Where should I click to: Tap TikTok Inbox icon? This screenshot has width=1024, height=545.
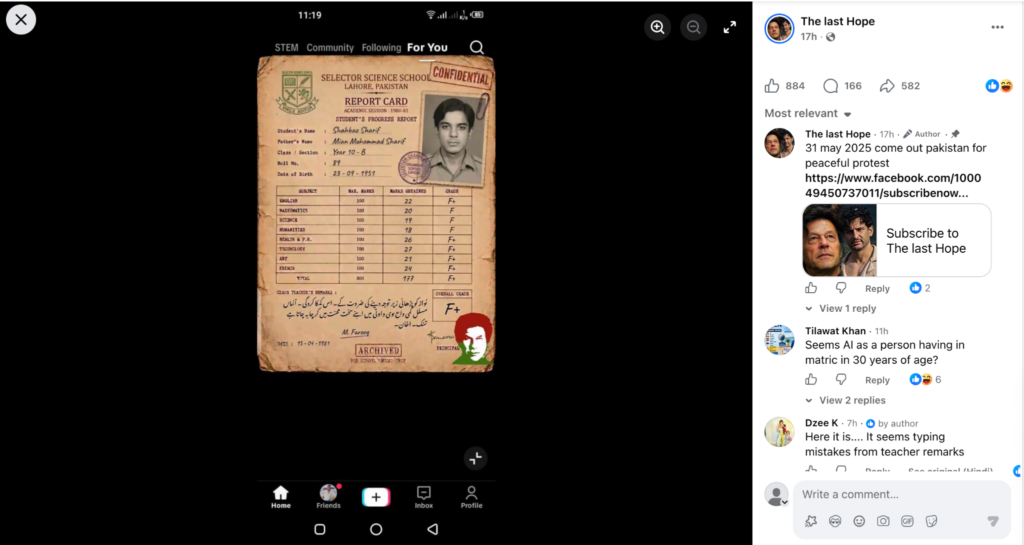click(424, 497)
